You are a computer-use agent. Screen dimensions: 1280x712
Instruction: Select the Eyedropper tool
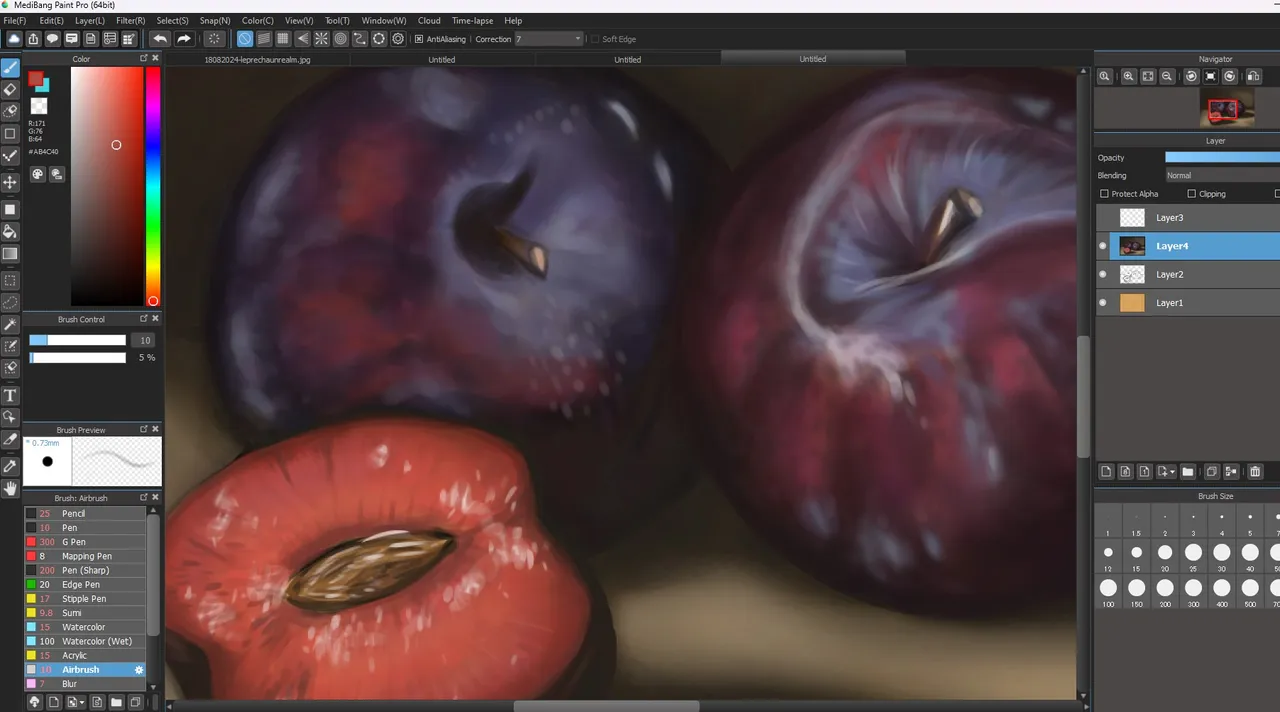(x=10, y=466)
